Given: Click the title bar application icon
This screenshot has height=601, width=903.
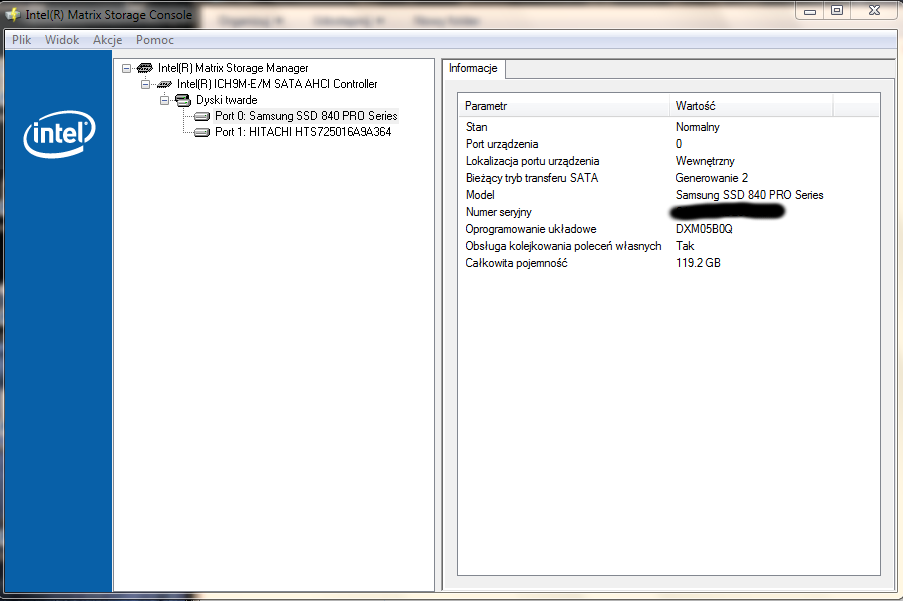Looking at the screenshot, I should click(x=13, y=14).
